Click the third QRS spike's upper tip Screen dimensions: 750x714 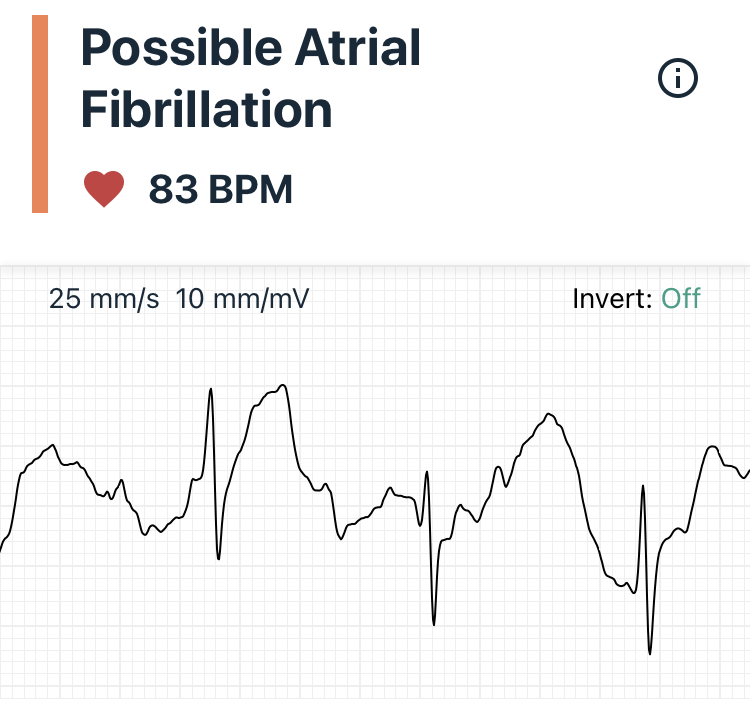pos(642,486)
